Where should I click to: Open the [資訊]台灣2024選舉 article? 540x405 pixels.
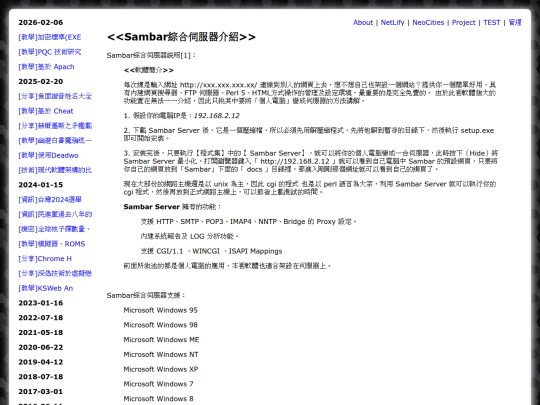tap(50, 200)
